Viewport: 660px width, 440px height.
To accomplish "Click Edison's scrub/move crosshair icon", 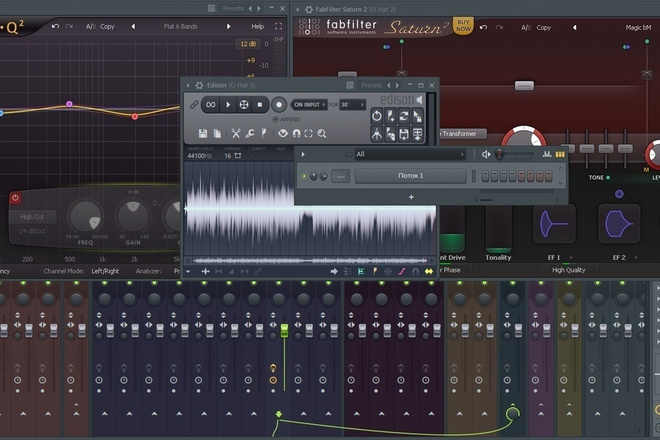I will pyautogui.click(x=244, y=104).
